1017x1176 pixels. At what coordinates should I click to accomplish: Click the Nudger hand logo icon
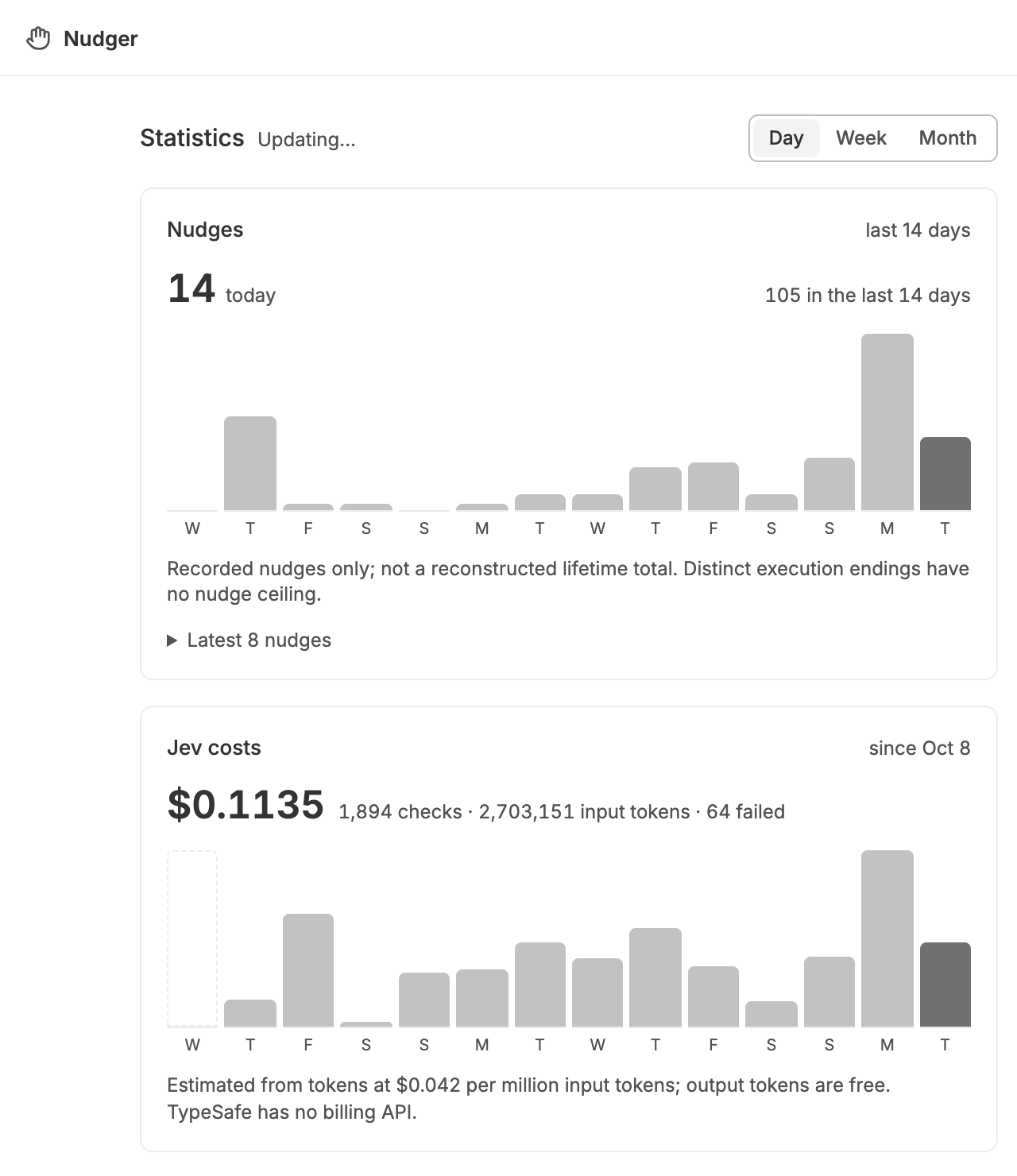pyautogui.click(x=38, y=38)
